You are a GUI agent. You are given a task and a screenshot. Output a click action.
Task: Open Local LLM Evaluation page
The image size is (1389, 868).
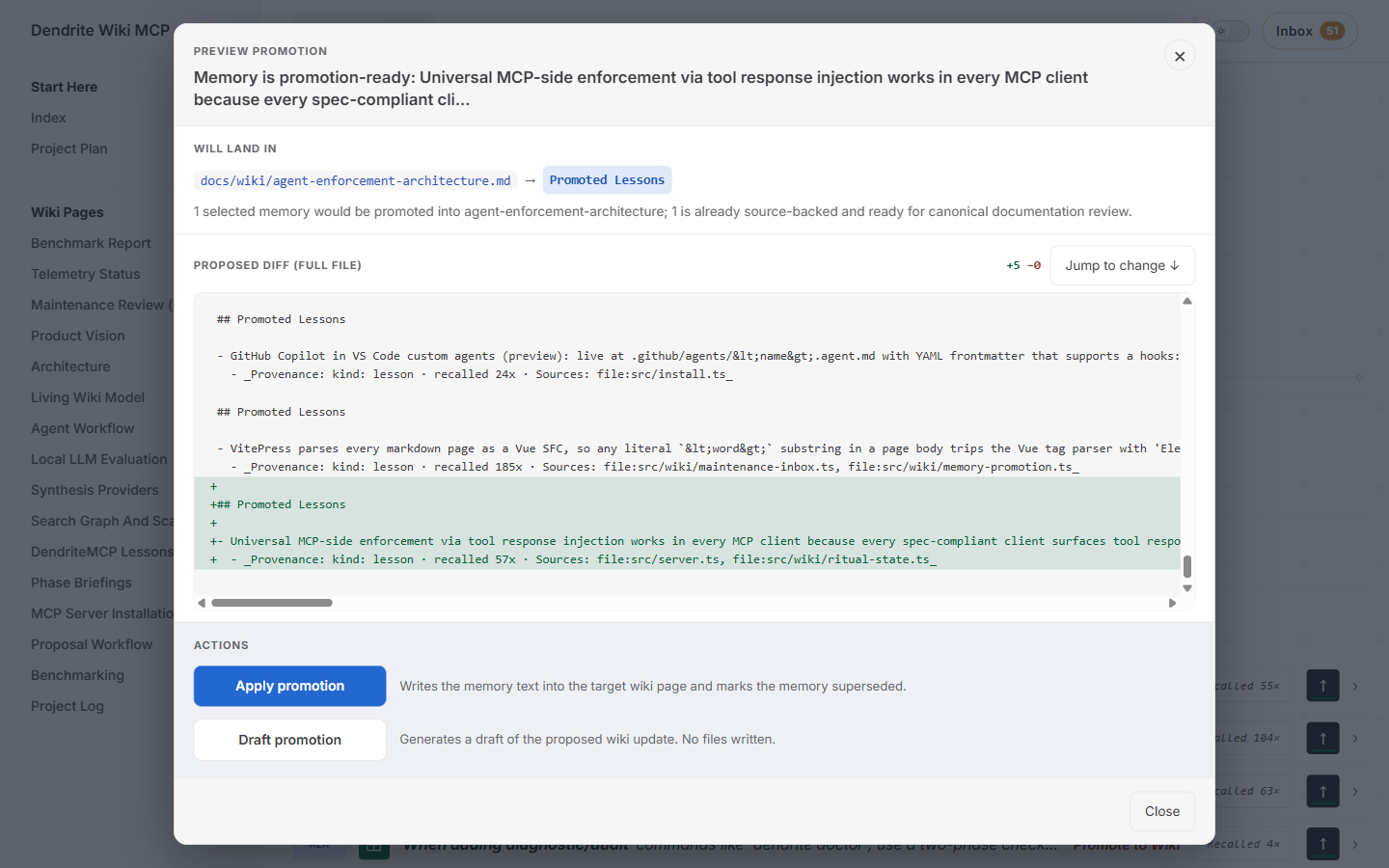pyautogui.click(x=99, y=459)
